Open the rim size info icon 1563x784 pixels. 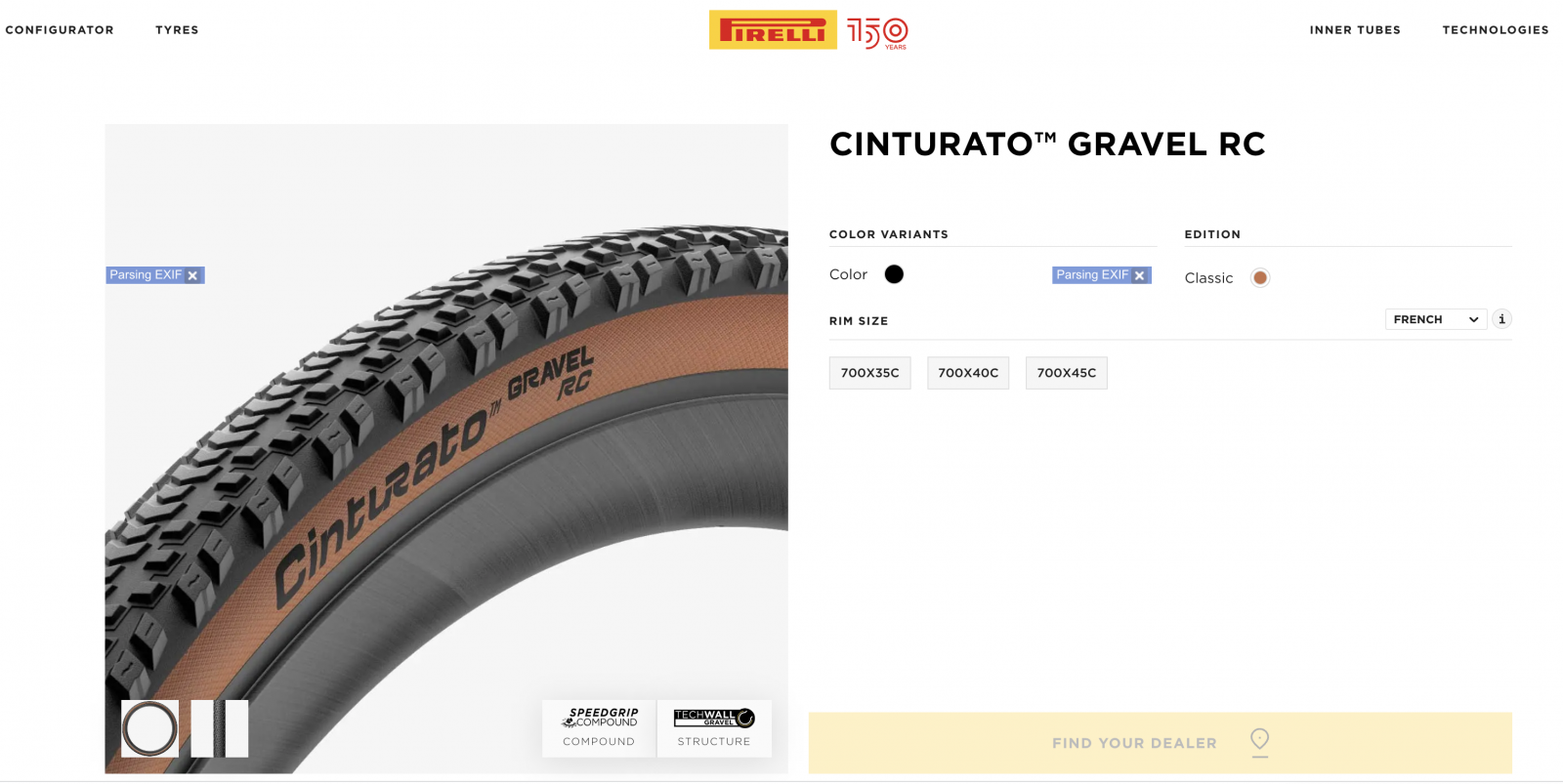point(1501,319)
